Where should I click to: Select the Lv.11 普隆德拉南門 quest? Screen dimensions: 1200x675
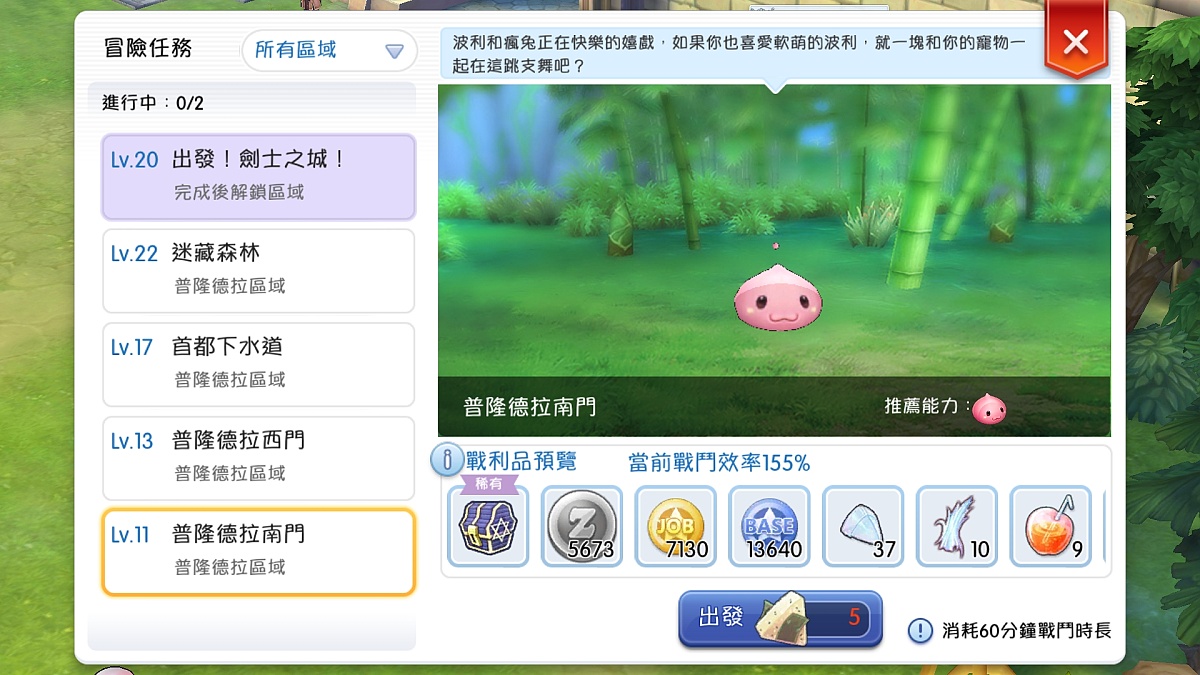258,552
